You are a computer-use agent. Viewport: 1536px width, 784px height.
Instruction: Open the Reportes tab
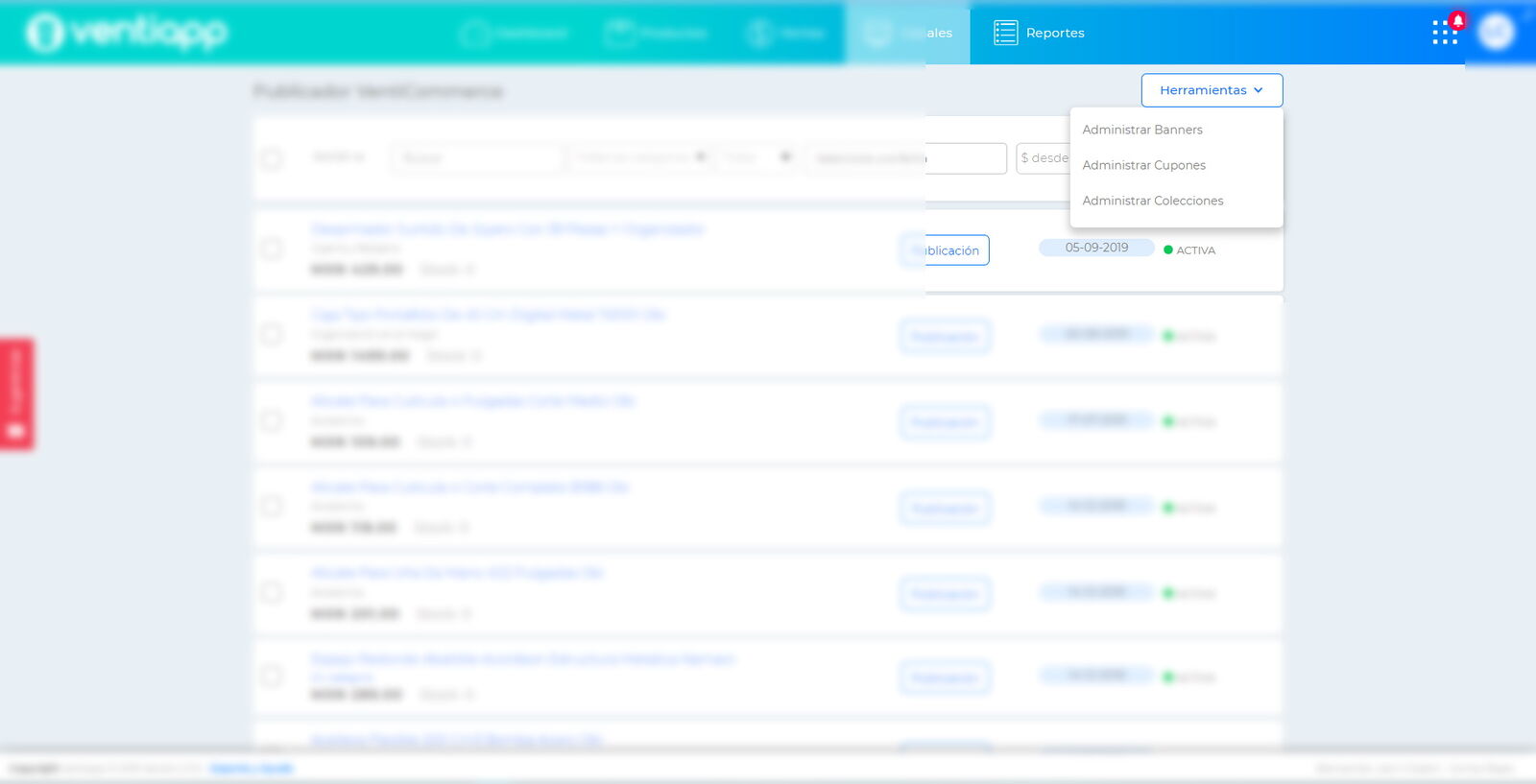point(1039,33)
